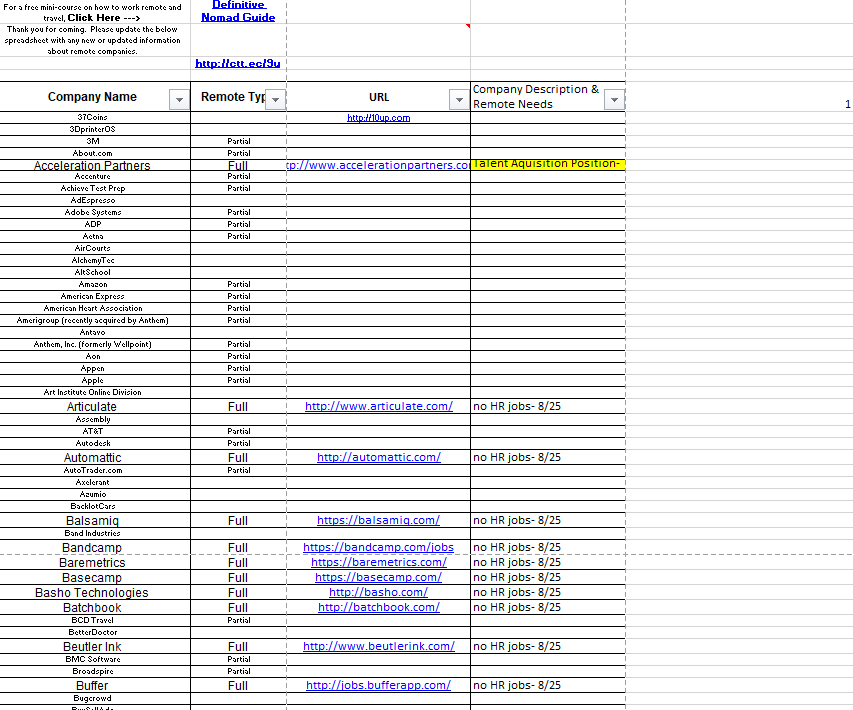Open the Definitive Nomad Guide link
The height and width of the screenshot is (710, 854).
click(238, 11)
